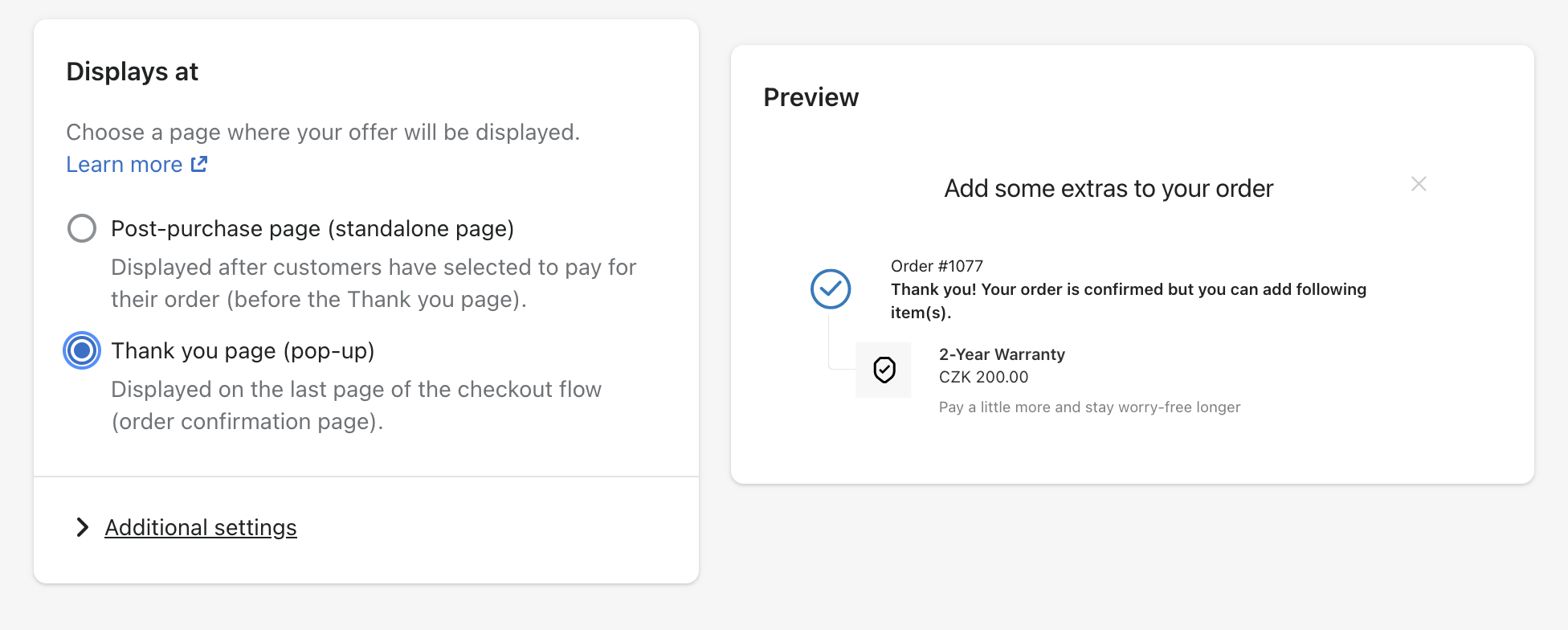
Task: Click the blue order-confirmed checkmark icon
Action: point(831,288)
